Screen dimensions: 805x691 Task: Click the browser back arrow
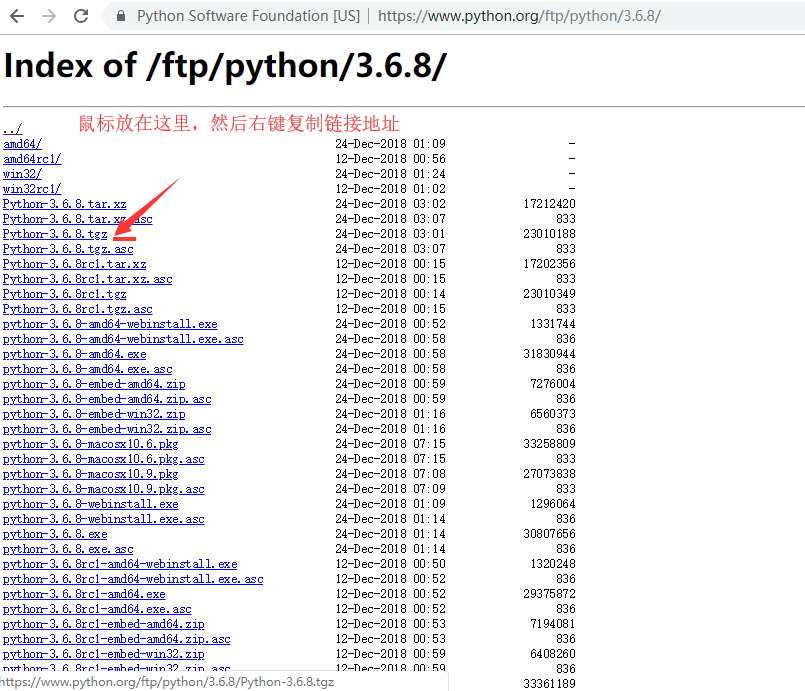pyautogui.click(x=19, y=16)
